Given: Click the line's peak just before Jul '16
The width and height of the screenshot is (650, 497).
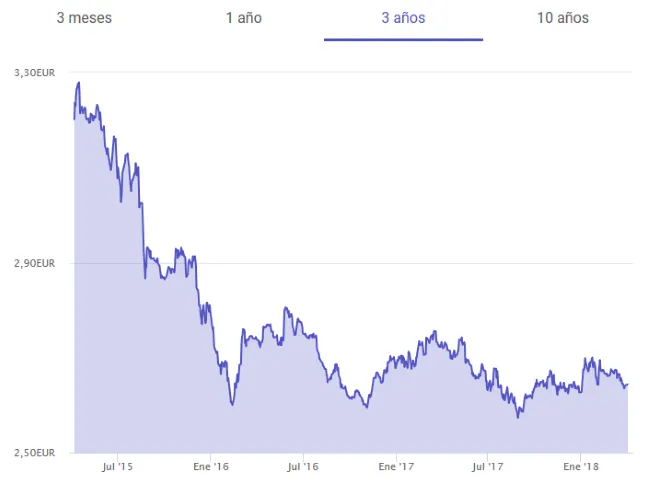Looking at the screenshot, I should click(x=286, y=308).
